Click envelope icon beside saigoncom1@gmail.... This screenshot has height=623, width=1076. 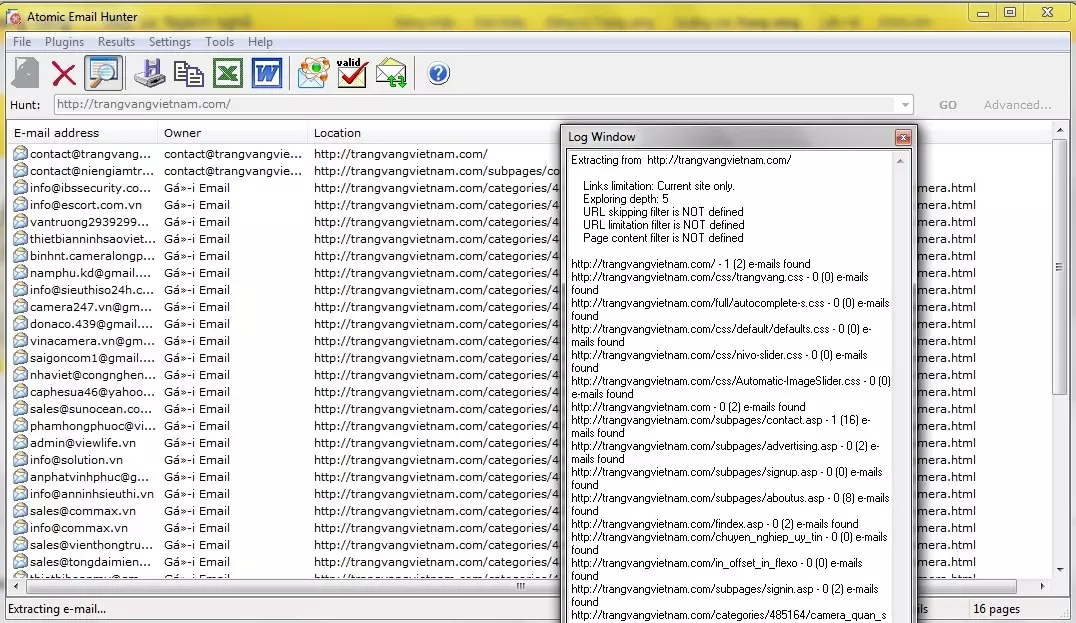coord(20,357)
